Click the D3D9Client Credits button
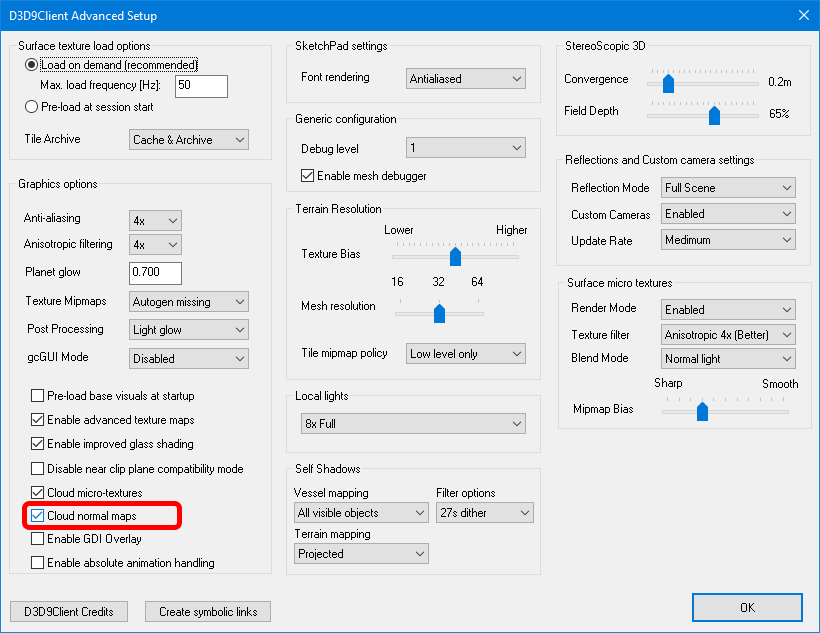 (x=69, y=612)
